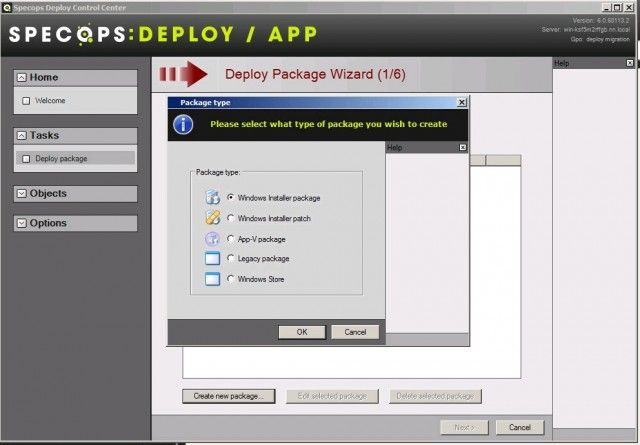The image size is (640, 445).
Task: Click the Windows Store window icon
Action: (212, 279)
